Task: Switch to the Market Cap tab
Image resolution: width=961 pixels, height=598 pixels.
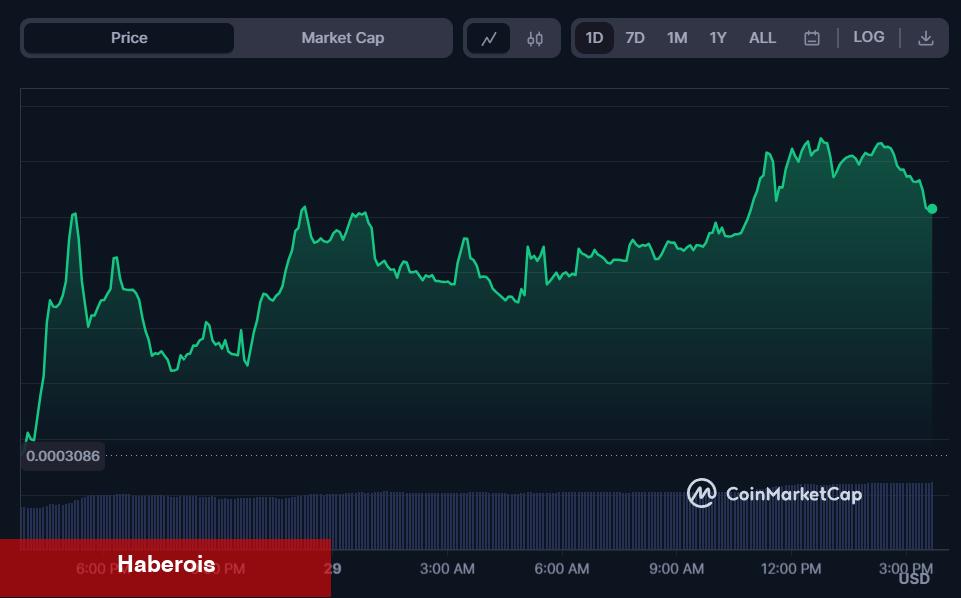Action: [343, 38]
